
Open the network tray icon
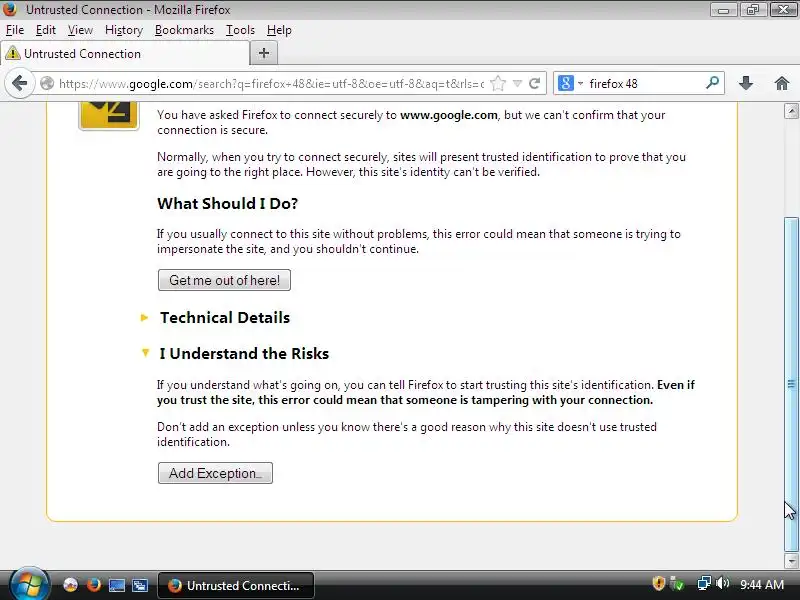(704, 584)
